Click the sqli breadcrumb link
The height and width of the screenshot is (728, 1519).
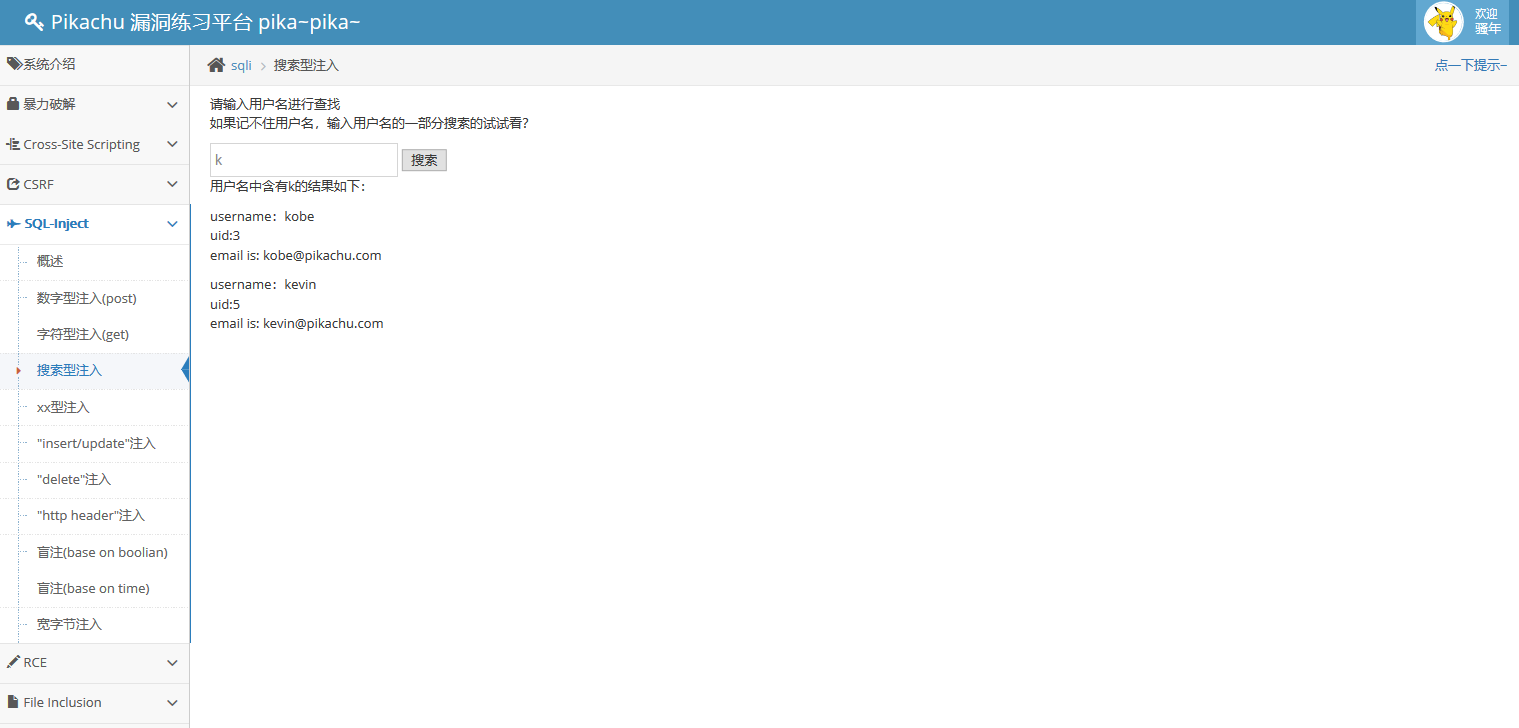tap(241, 65)
